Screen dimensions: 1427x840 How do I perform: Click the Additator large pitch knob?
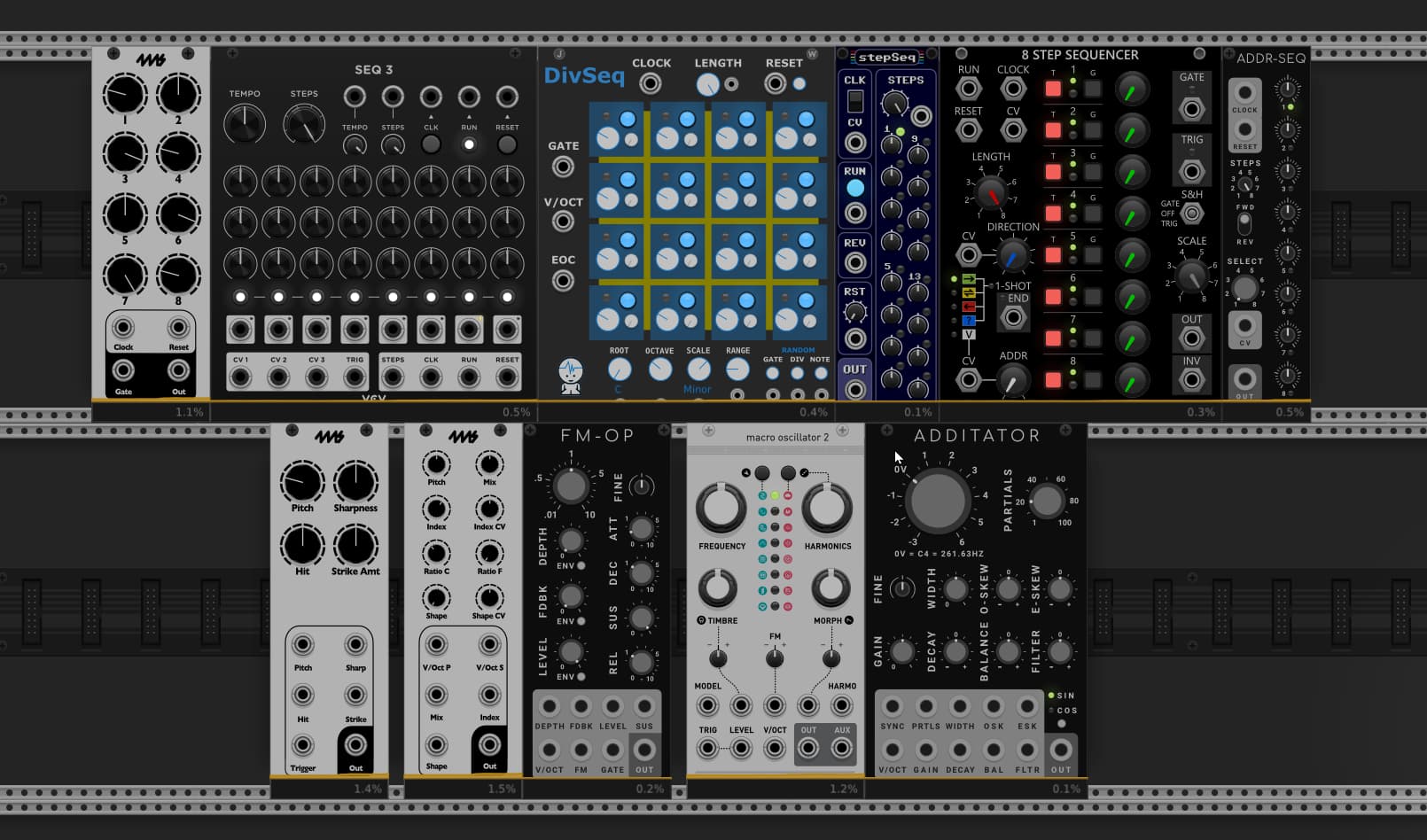point(938,501)
